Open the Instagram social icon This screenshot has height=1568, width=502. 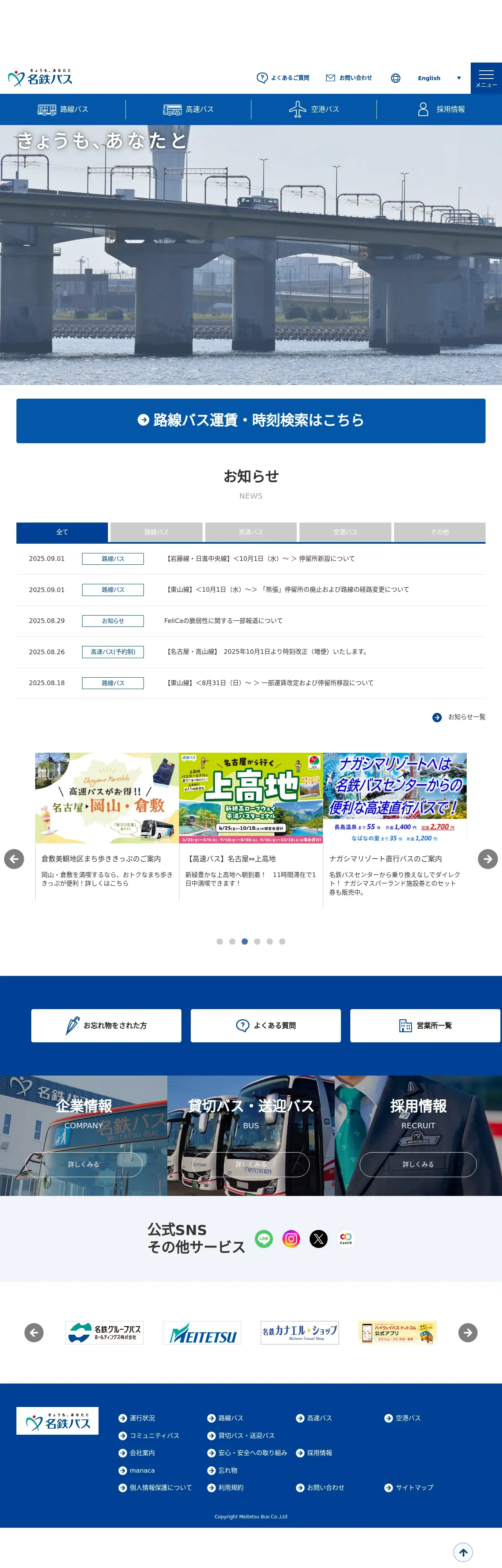click(291, 1239)
